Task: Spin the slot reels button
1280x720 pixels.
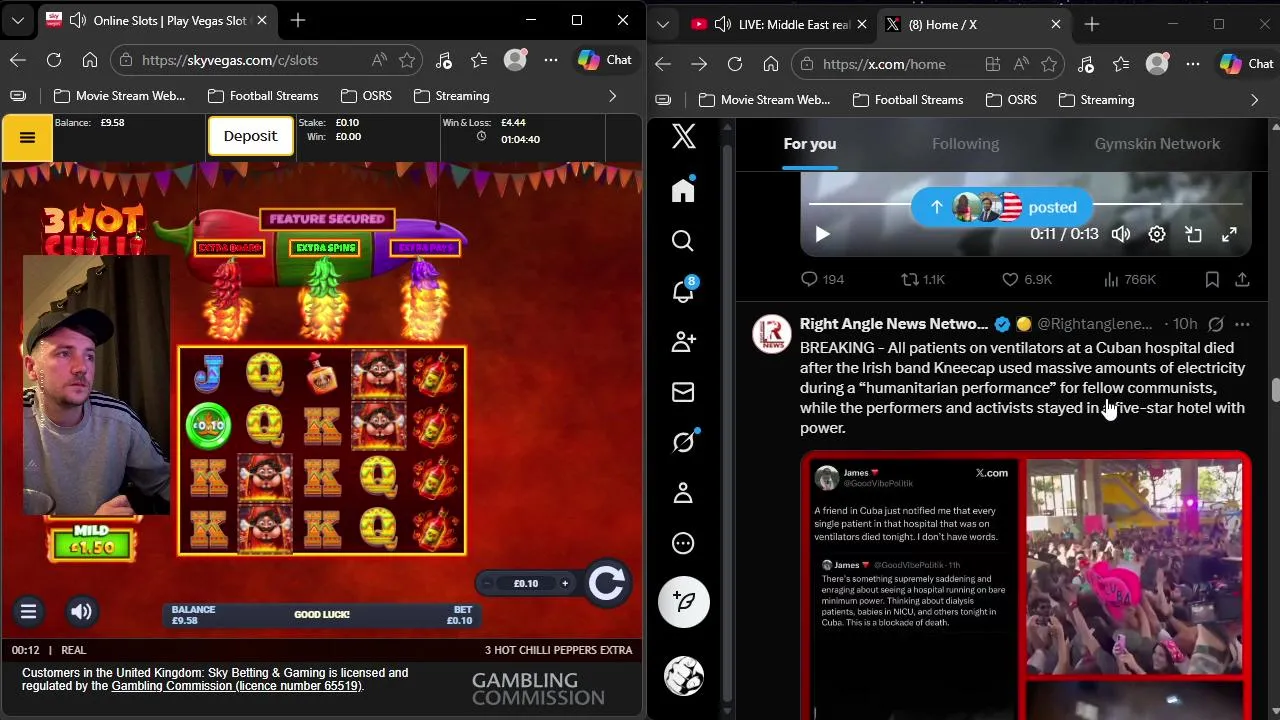Action: tap(606, 583)
